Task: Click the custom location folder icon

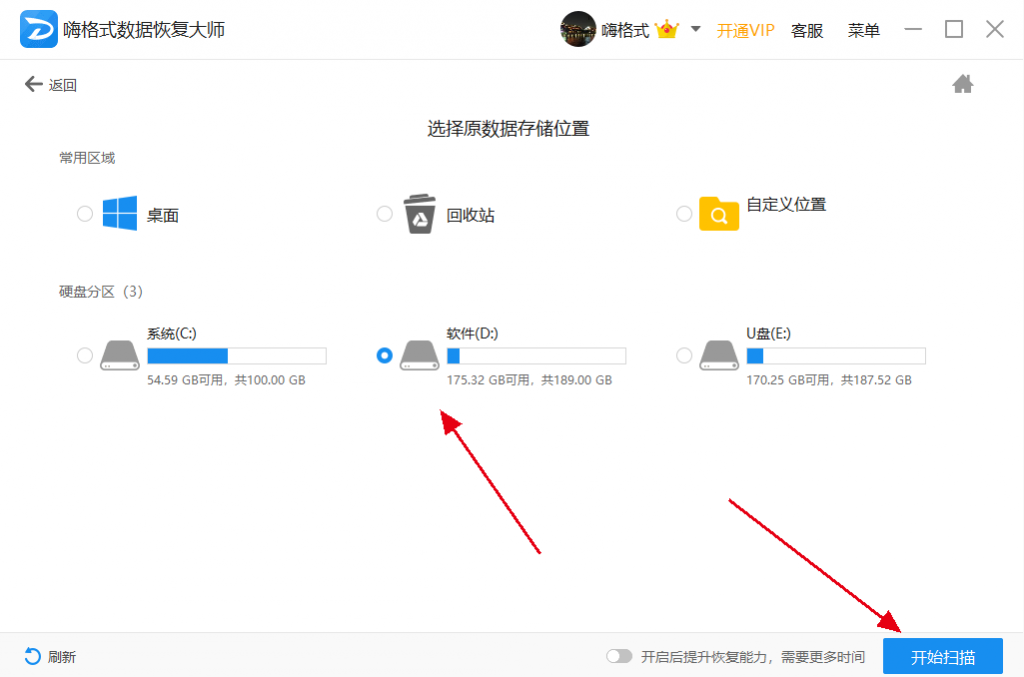Action: click(x=719, y=213)
